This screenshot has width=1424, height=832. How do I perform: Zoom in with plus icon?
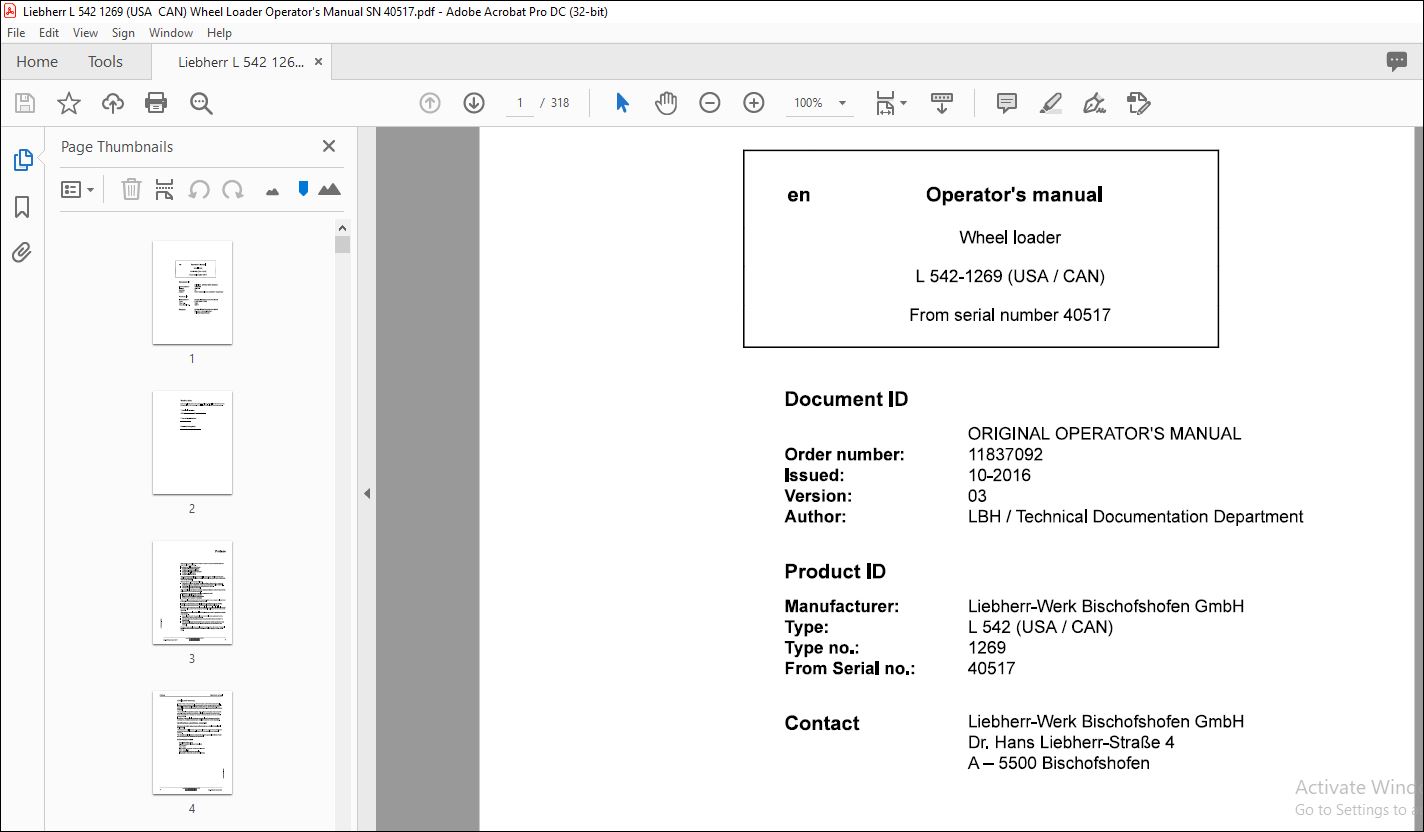coord(754,103)
